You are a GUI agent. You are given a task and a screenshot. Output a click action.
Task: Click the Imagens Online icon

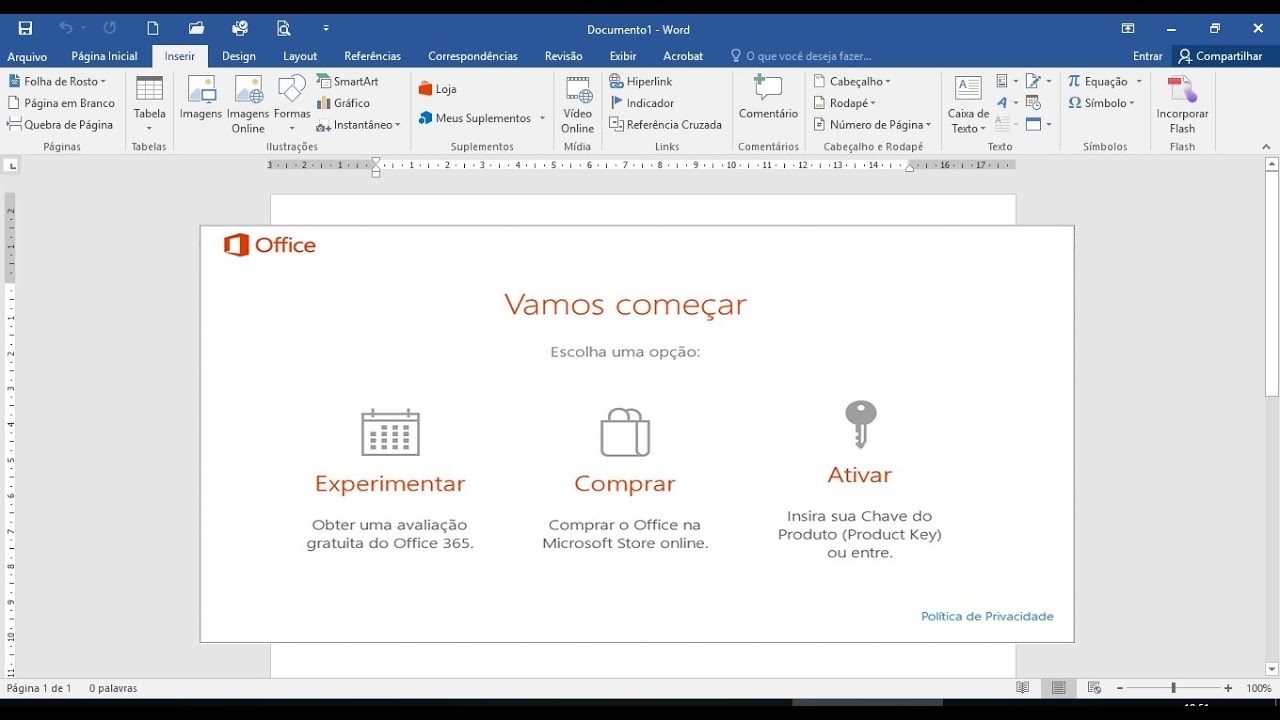coord(248,104)
